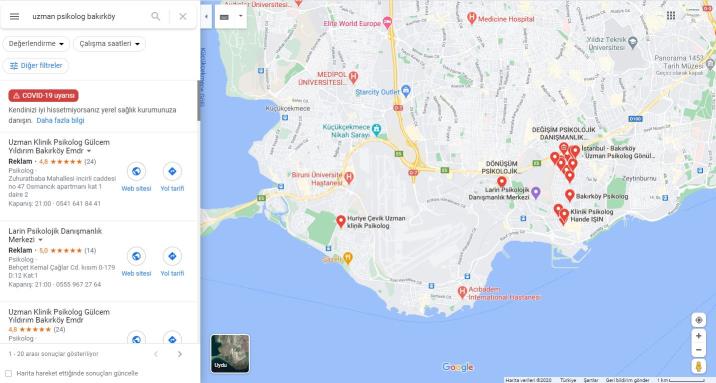Go to next results page arrow
The width and height of the screenshot is (716, 383).
180,354
